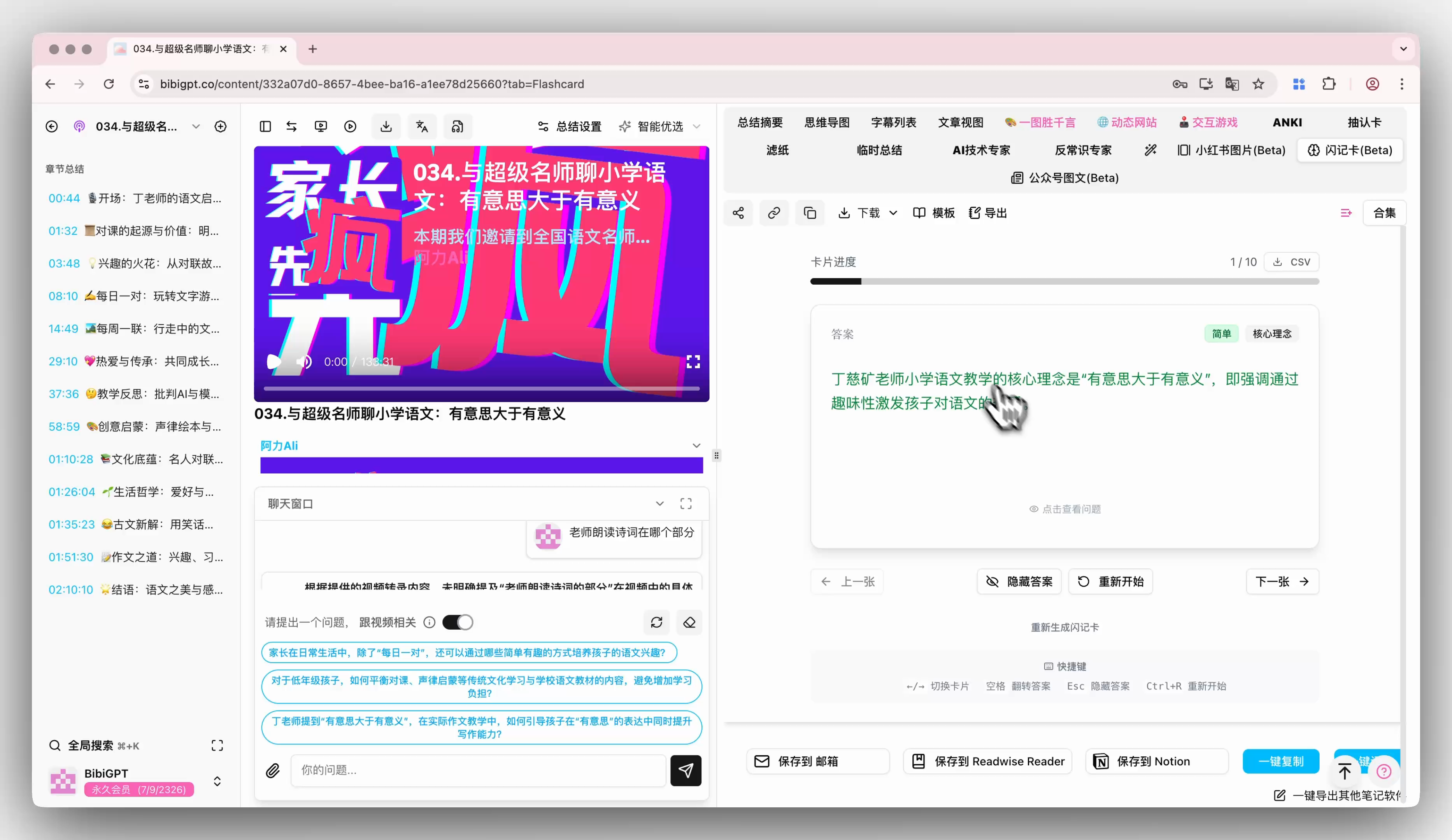Switch to the 总结摘要 tab
The height and width of the screenshot is (840, 1452).
760,122
